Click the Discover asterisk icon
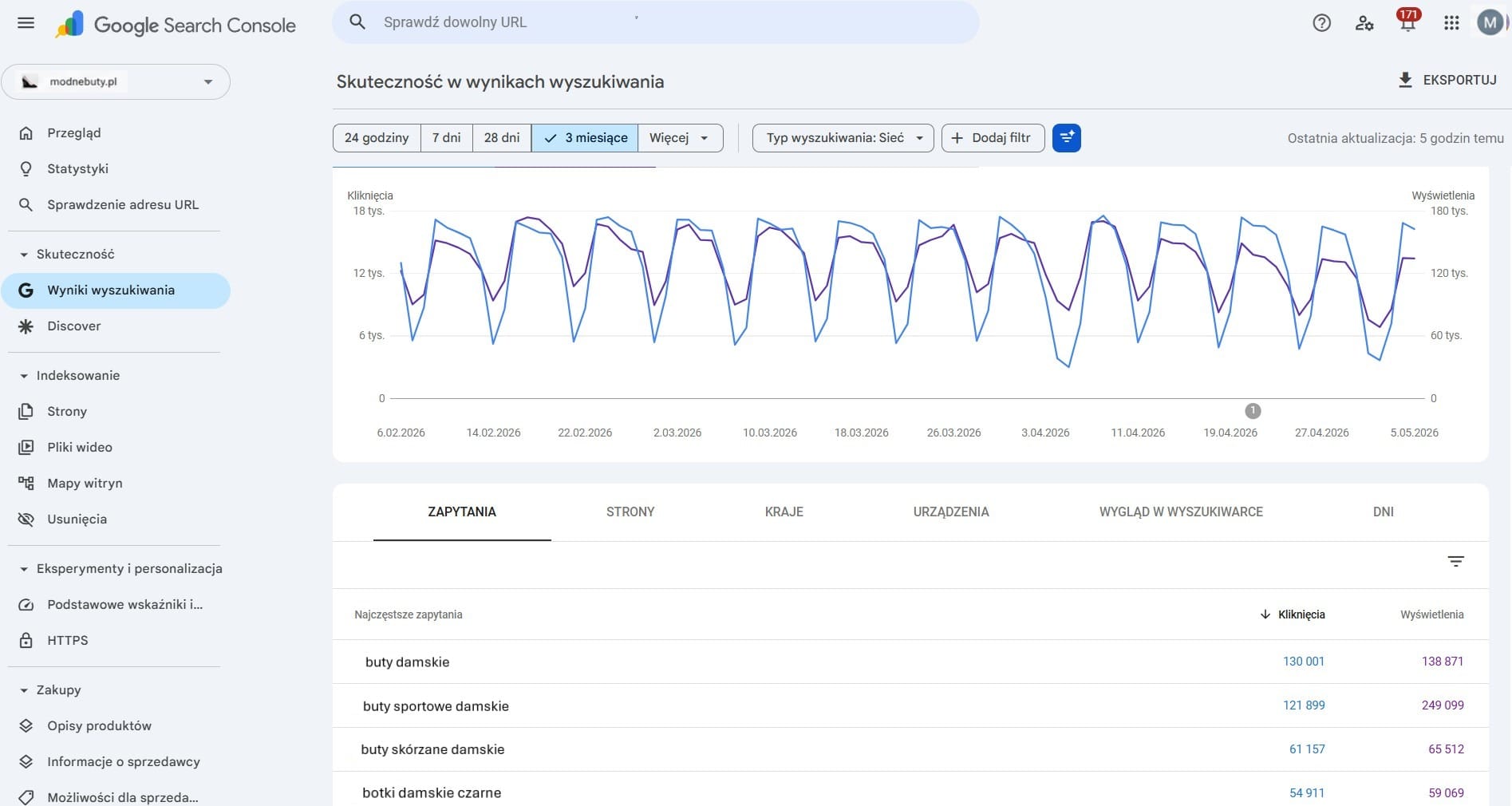 (26, 326)
